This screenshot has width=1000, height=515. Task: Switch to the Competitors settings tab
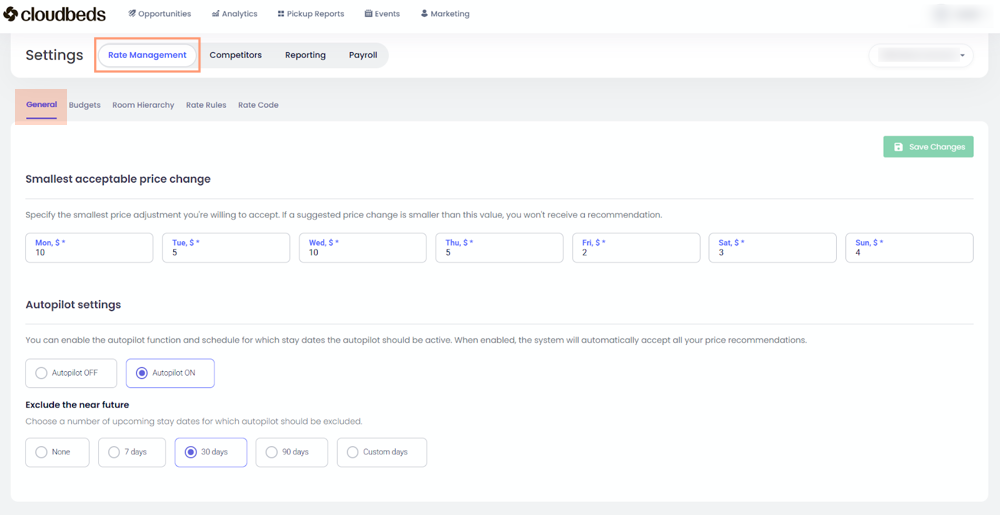point(235,55)
